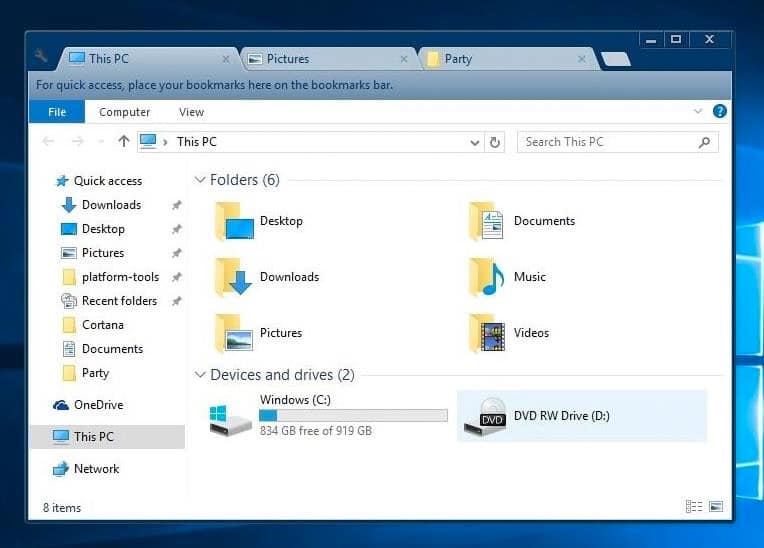Collapse the Devices and drives group
Image resolution: width=764 pixels, height=548 pixels.
click(x=200, y=375)
